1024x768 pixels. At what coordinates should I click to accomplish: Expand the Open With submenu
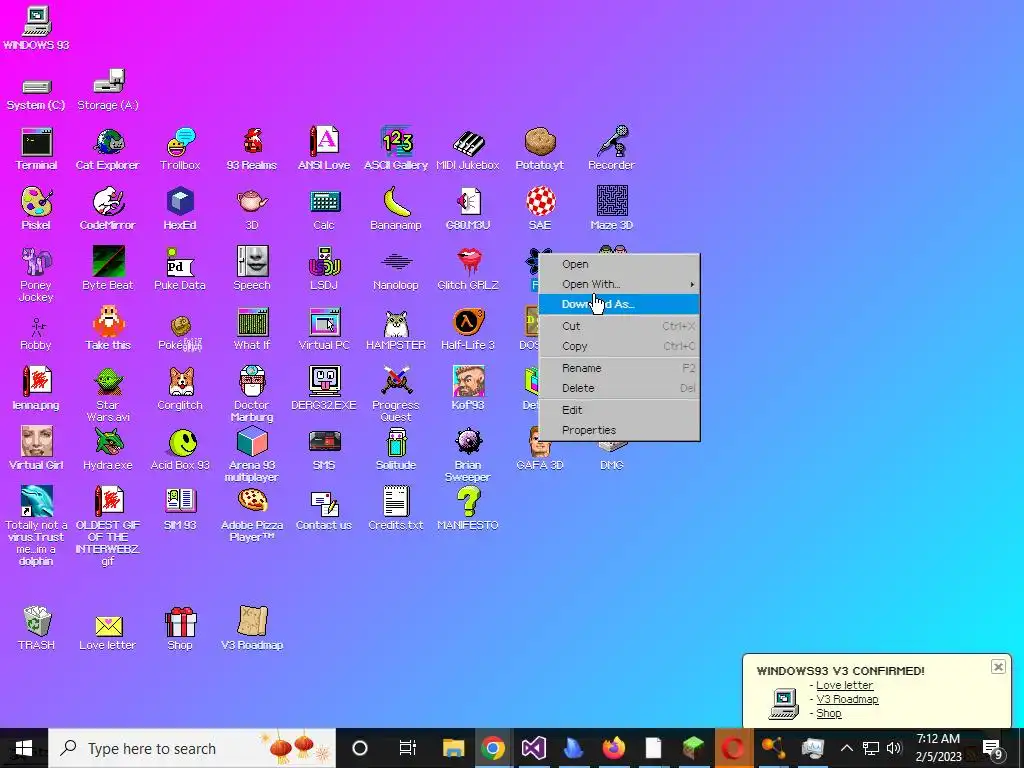(x=619, y=284)
